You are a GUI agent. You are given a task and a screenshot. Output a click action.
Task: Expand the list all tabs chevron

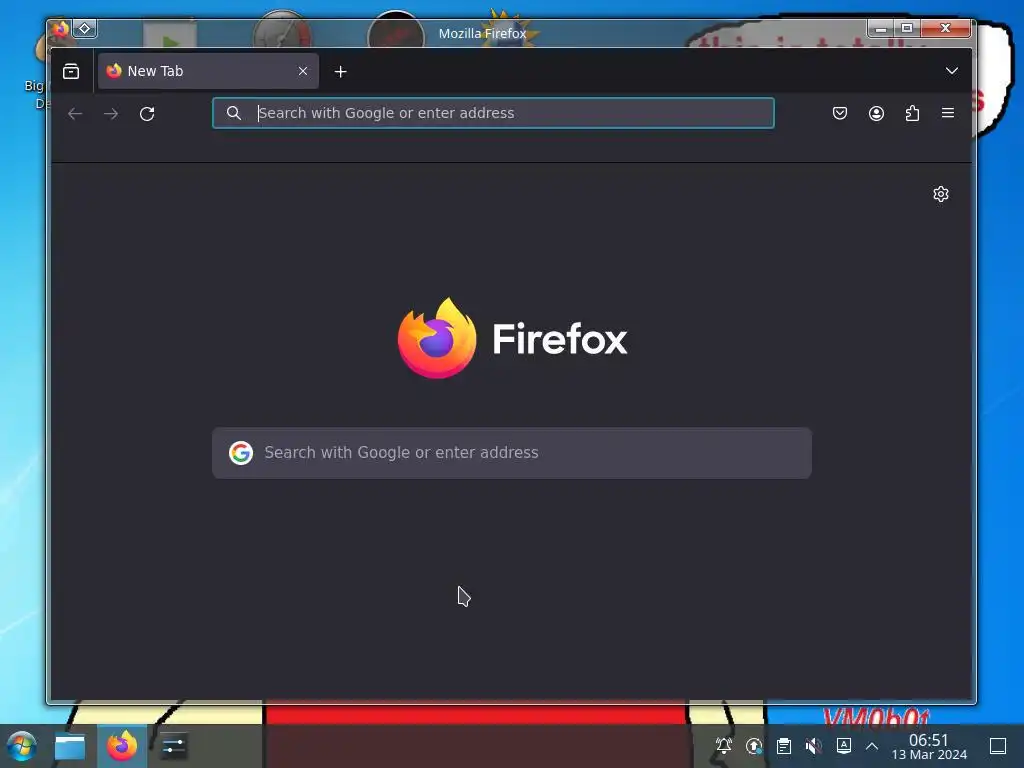click(952, 71)
